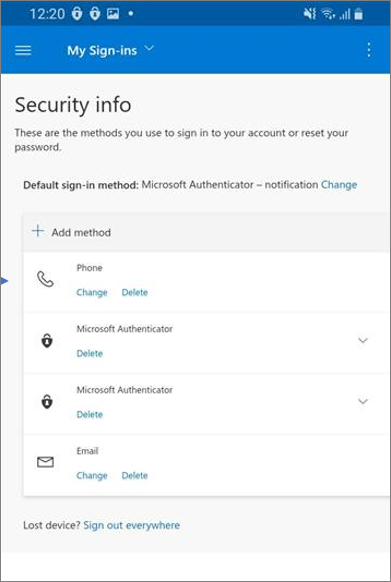Delete the Email method
This screenshot has height=582, width=391.
click(135, 475)
